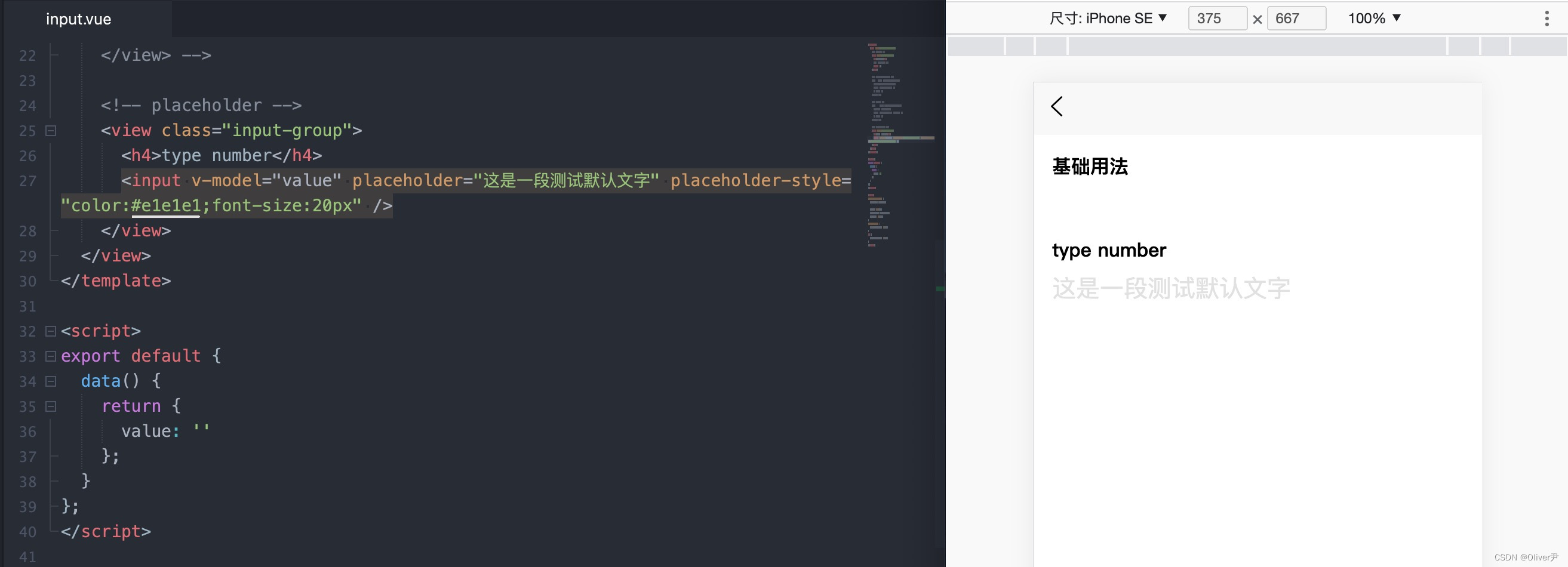Click line number 27 in the gutter
The height and width of the screenshot is (567, 1568).
pyautogui.click(x=27, y=181)
